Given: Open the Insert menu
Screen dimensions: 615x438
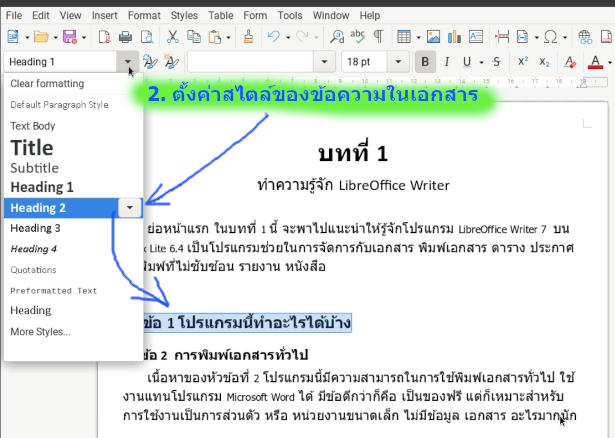Looking at the screenshot, I should pyautogui.click(x=104, y=16).
